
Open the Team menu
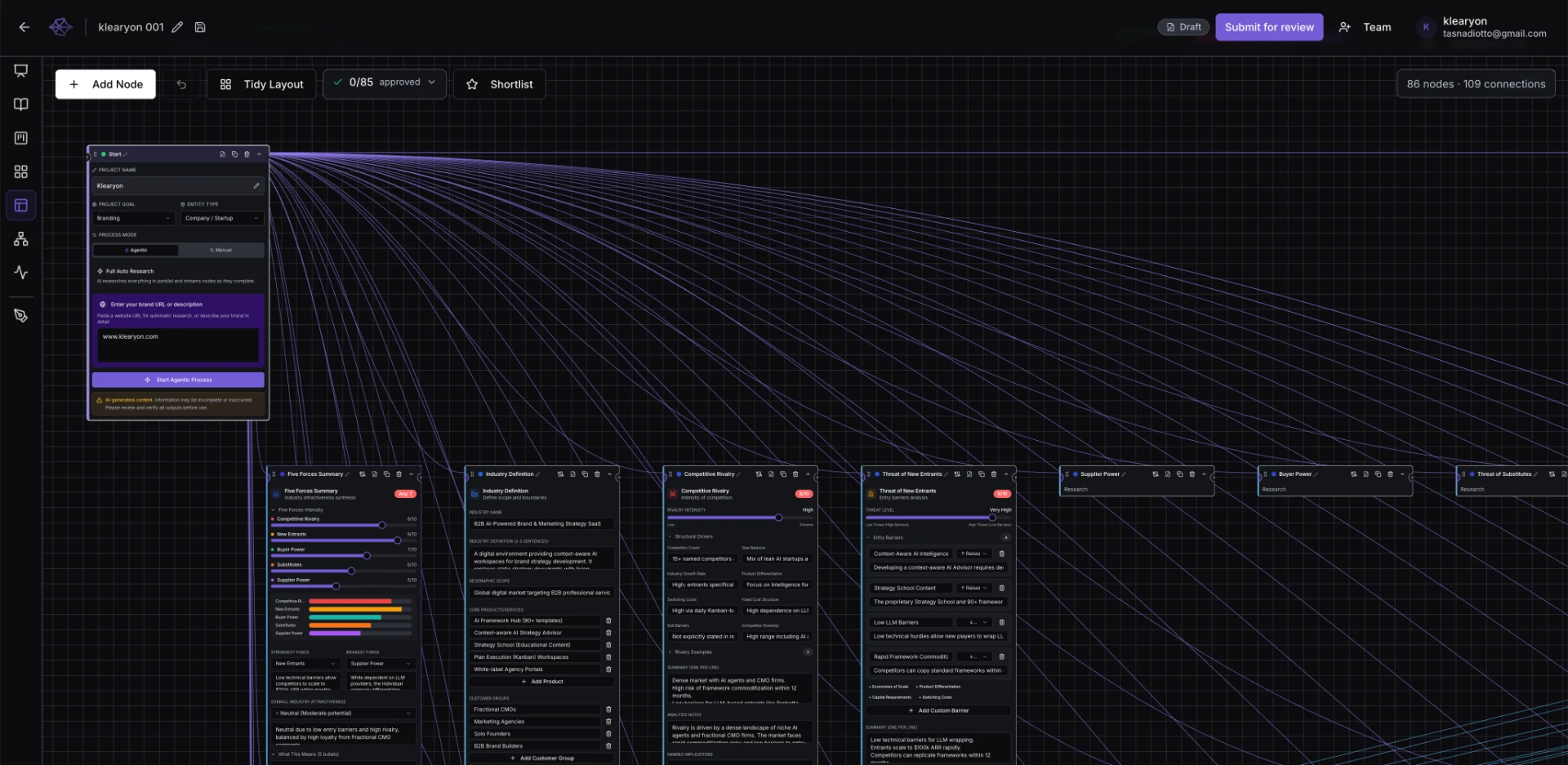click(x=1365, y=27)
